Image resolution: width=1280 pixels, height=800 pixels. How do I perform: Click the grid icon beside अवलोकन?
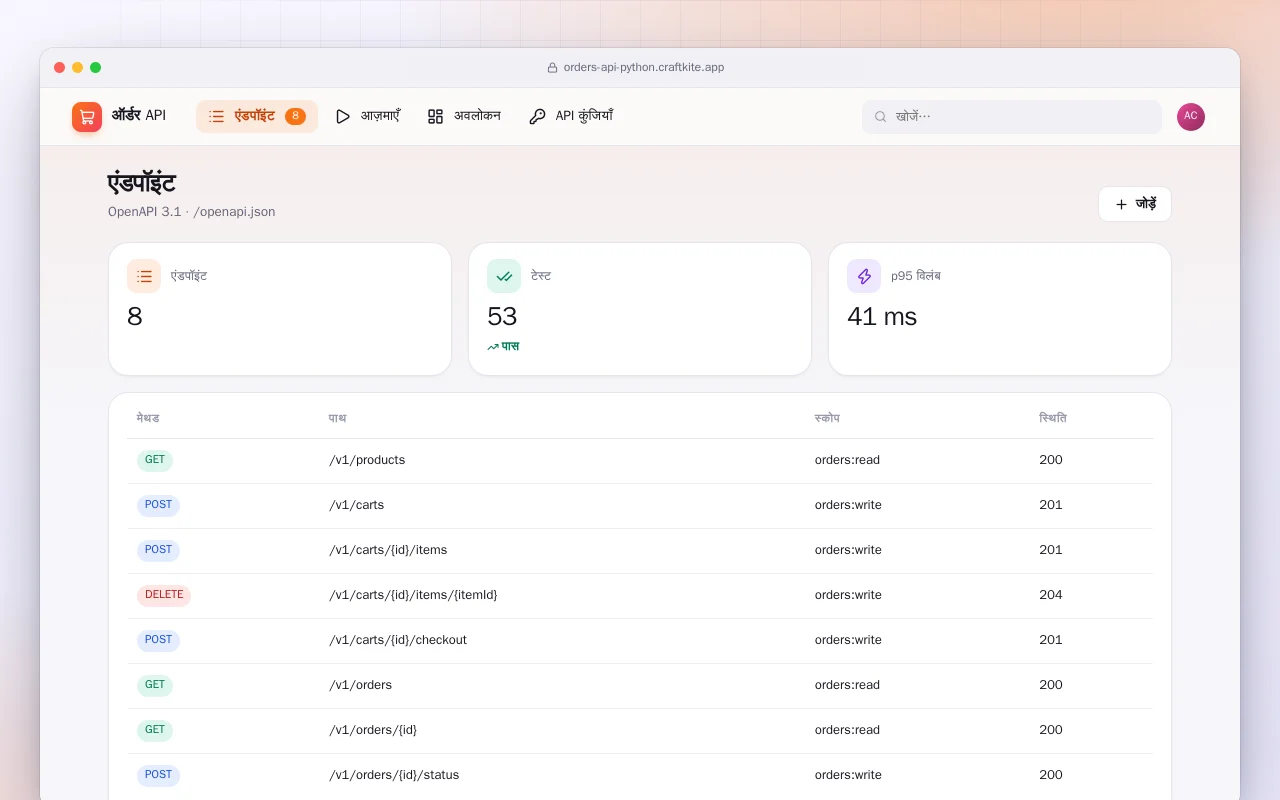pos(435,116)
